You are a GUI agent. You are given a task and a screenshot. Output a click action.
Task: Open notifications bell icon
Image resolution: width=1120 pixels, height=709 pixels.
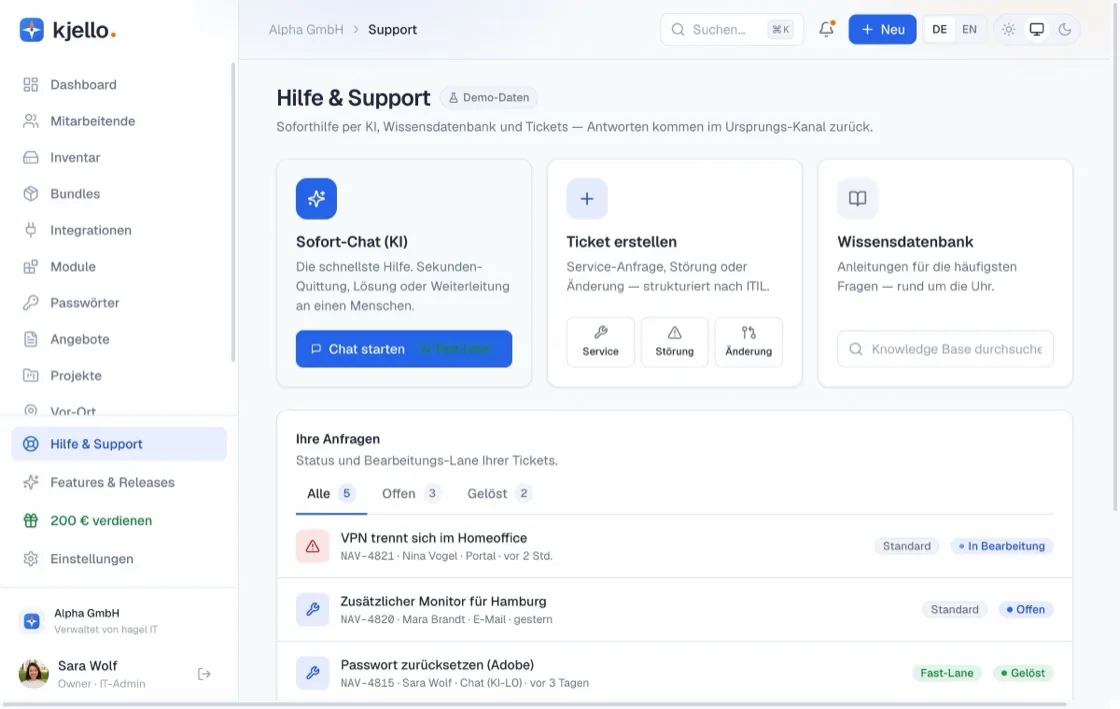tap(826, 29)
